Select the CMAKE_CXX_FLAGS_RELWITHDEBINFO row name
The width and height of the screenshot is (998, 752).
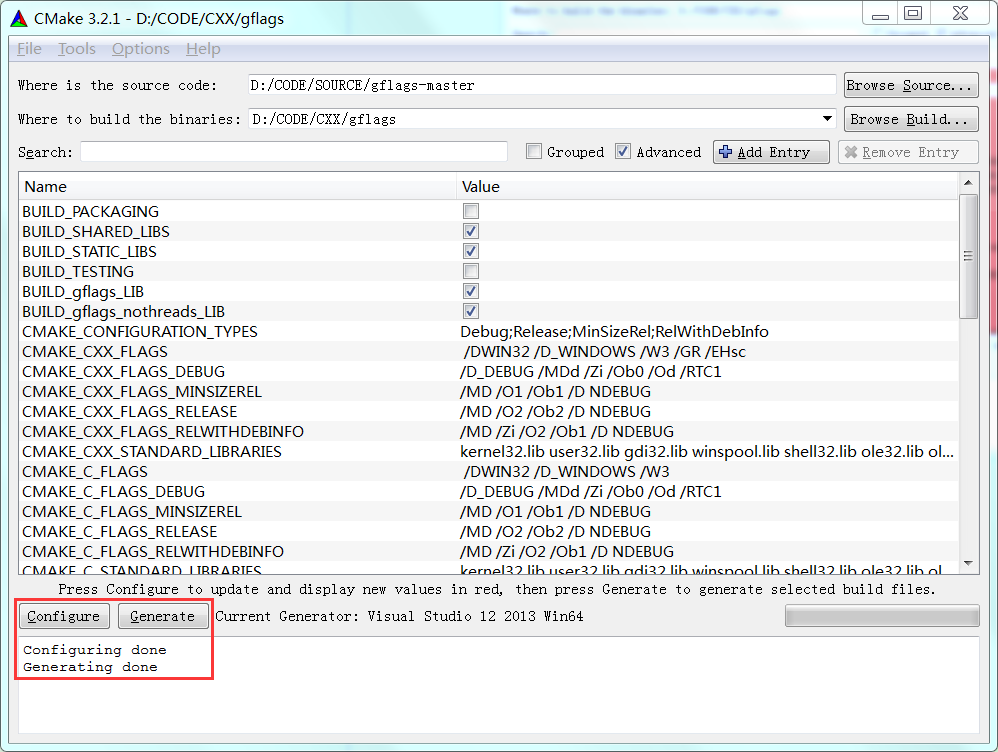pos(163,432)
